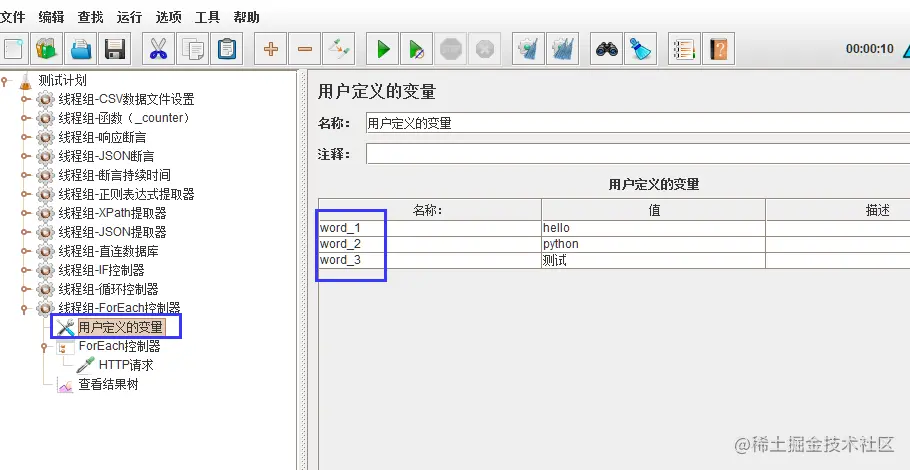Select the word_3 name cell

pyautogui.click(x=429, y=261)
